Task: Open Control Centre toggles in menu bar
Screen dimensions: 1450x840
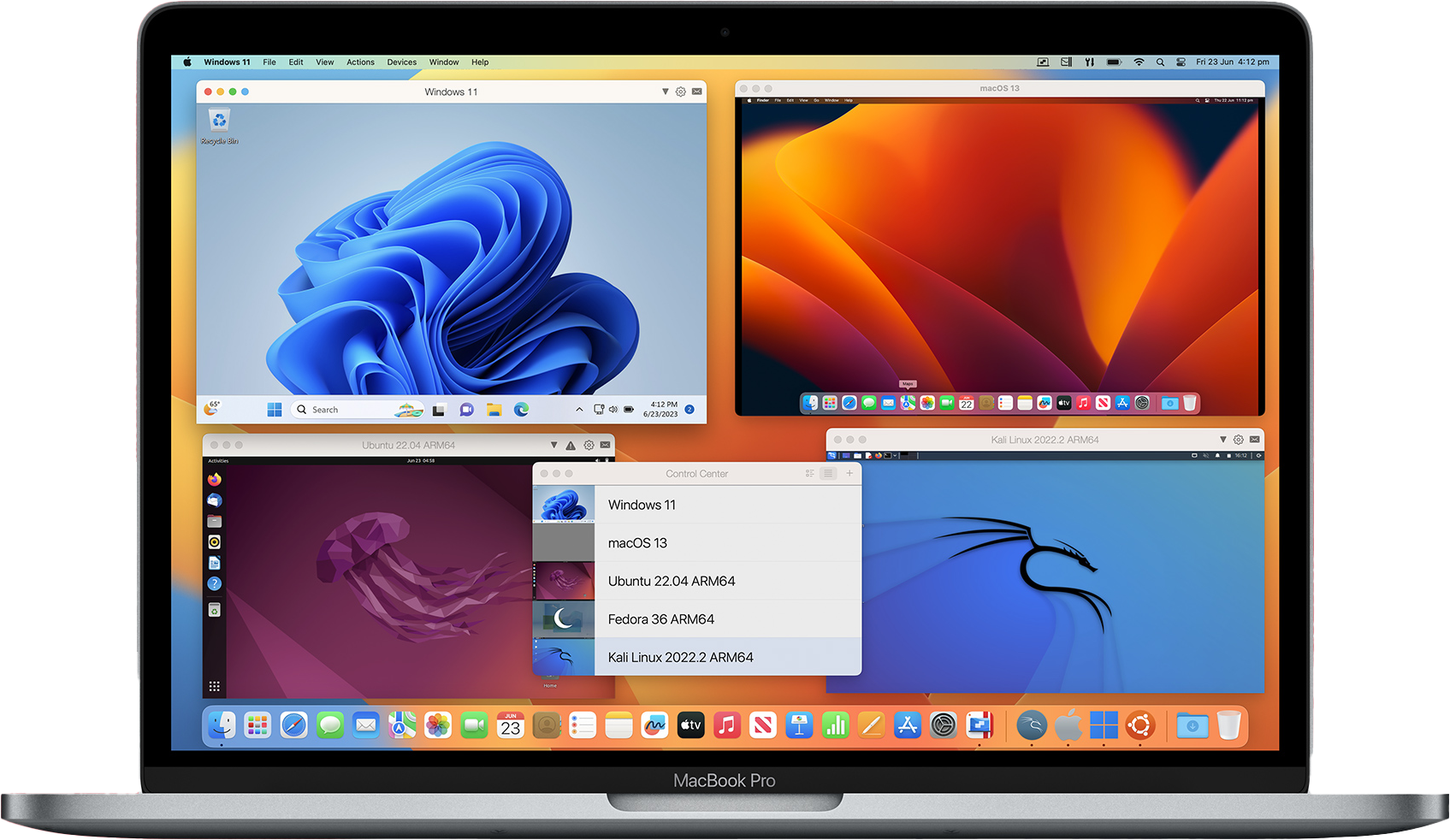Action: coord(1181,62)
